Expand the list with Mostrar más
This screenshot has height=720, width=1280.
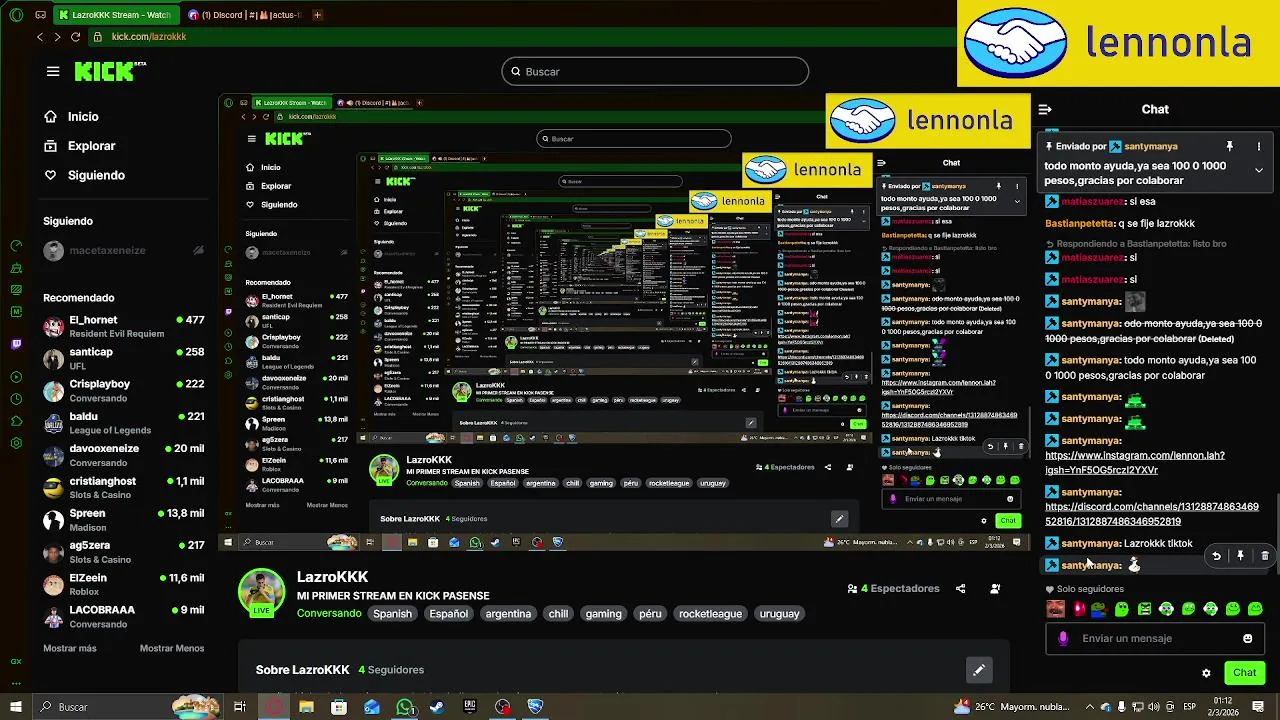[70, 648]
